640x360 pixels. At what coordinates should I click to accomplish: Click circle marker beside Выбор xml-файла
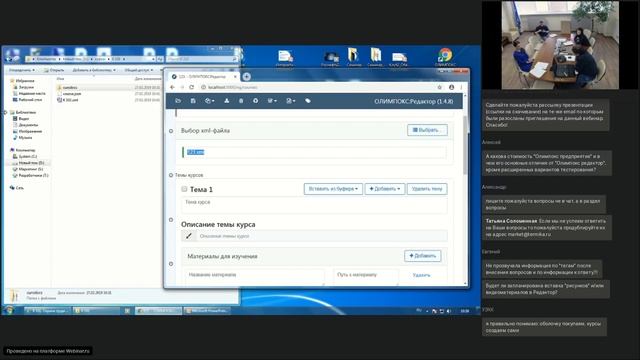(171, 131)
